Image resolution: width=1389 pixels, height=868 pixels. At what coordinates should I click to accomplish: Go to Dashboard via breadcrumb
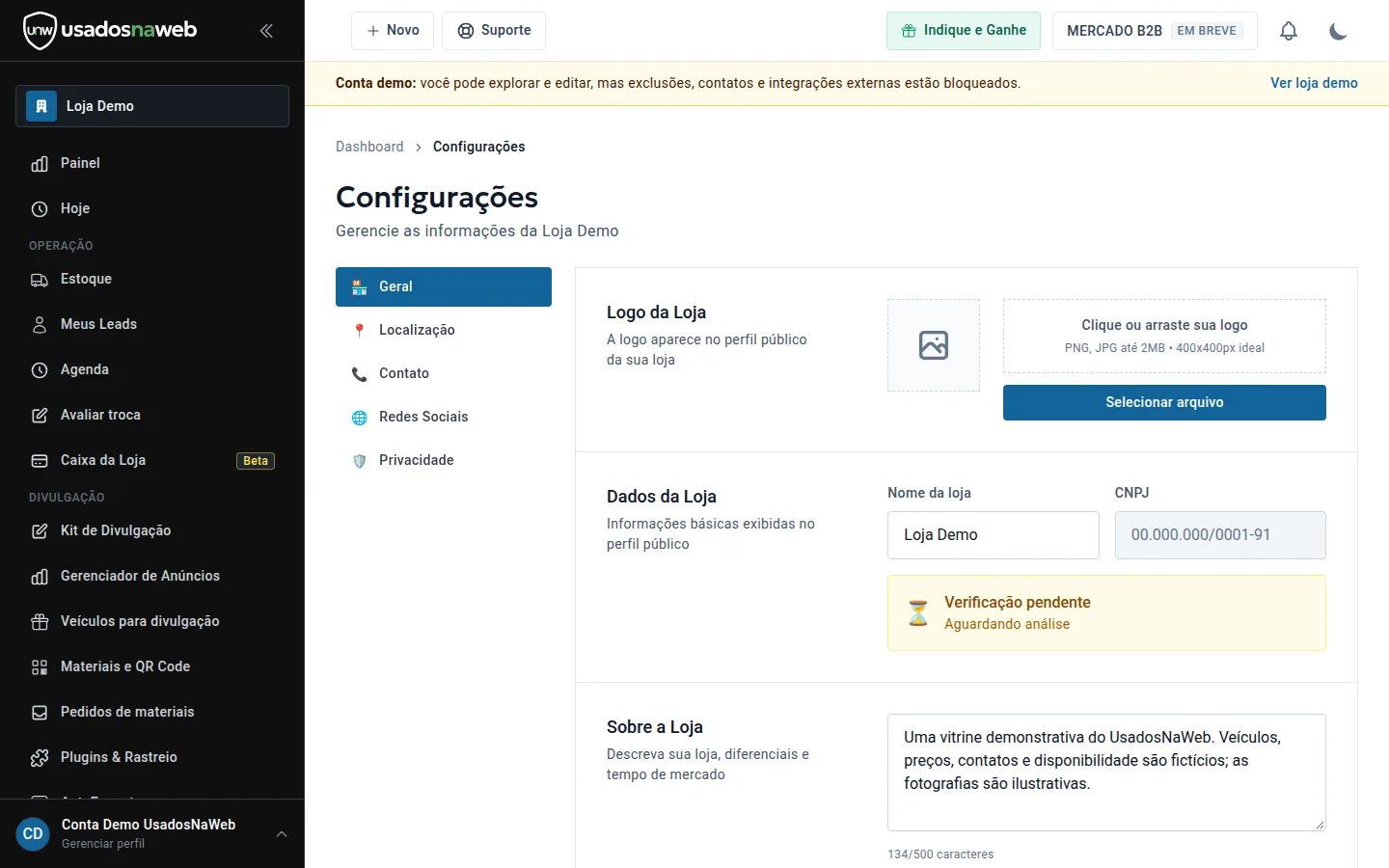[x=369, y=147]
